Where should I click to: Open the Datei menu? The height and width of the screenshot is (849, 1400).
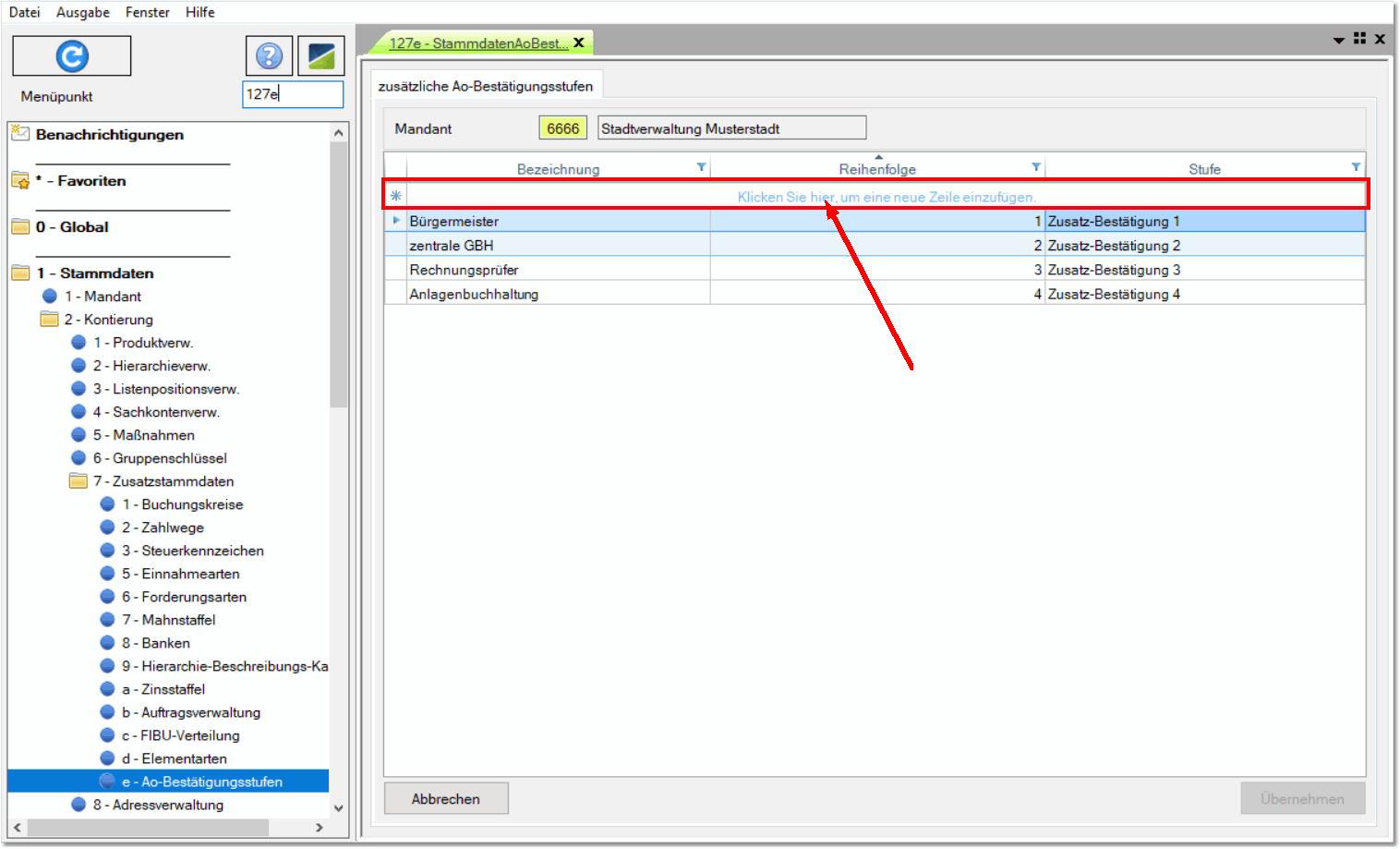click(25, 12)
